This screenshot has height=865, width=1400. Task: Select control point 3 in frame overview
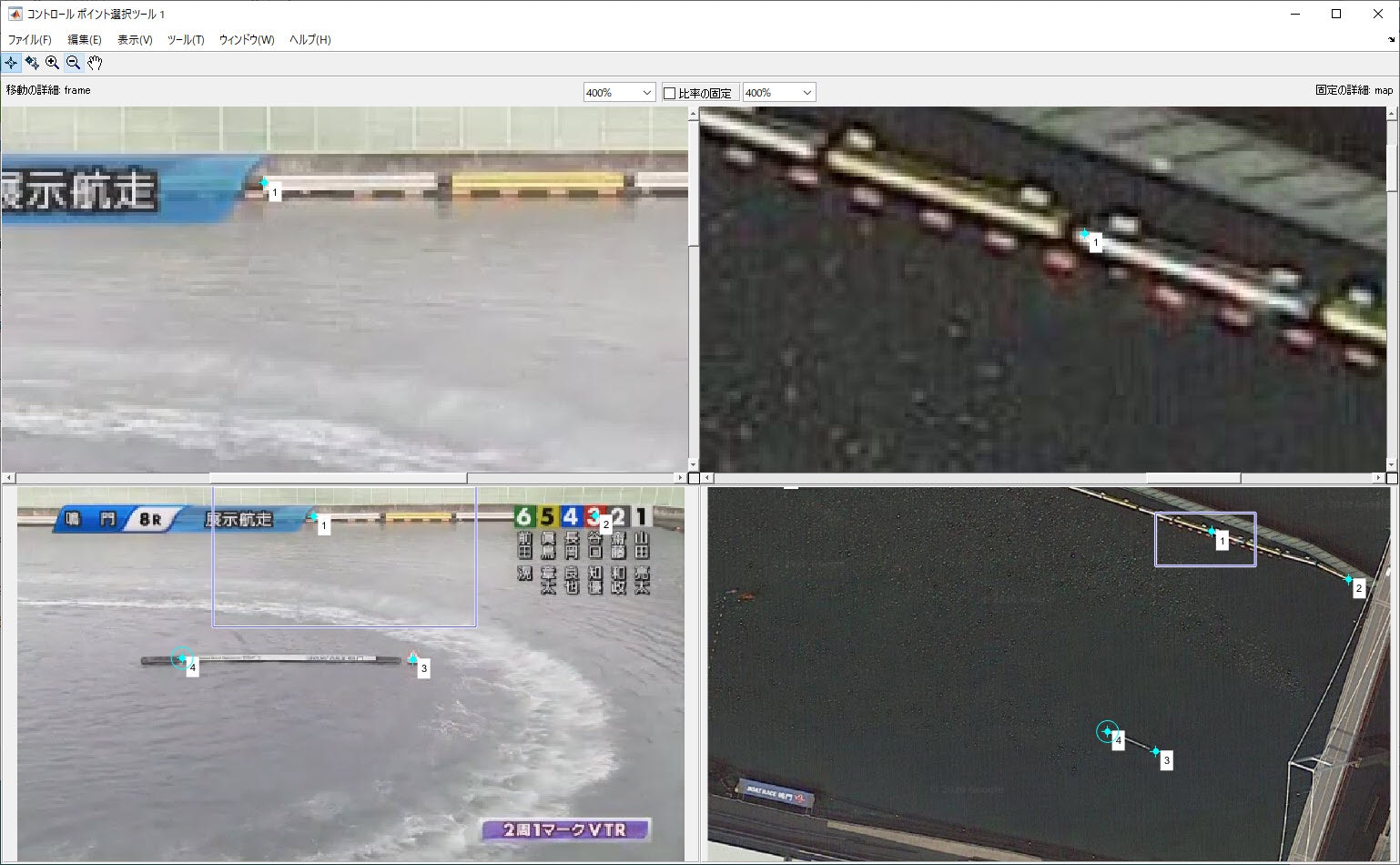click(413, 658)
